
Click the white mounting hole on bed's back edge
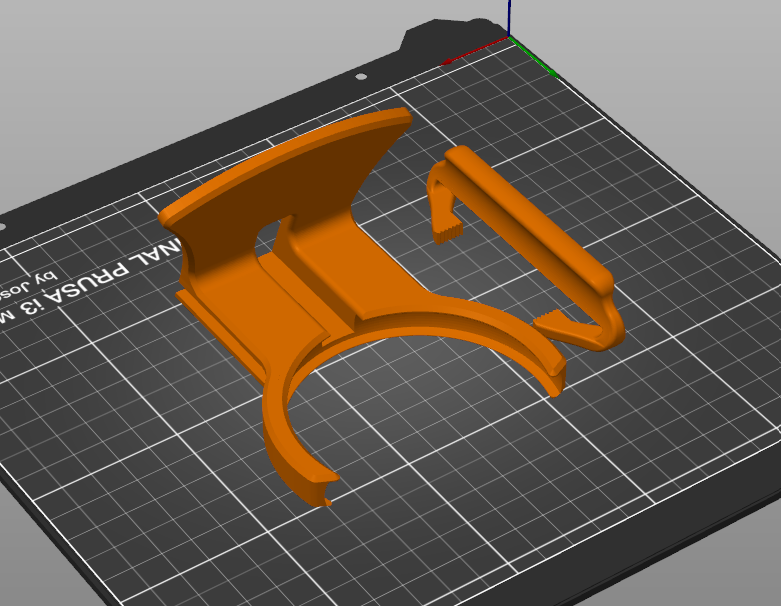coord(361,77)
